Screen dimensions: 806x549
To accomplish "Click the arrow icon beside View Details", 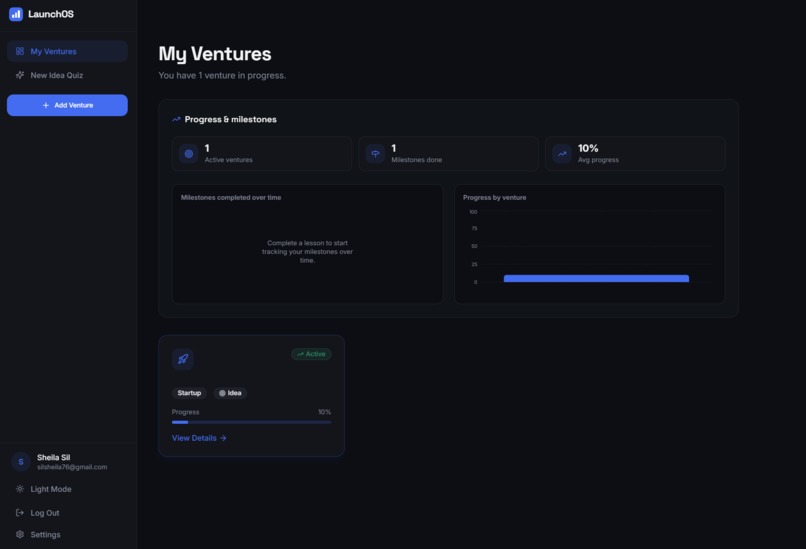I will [223, 438].
